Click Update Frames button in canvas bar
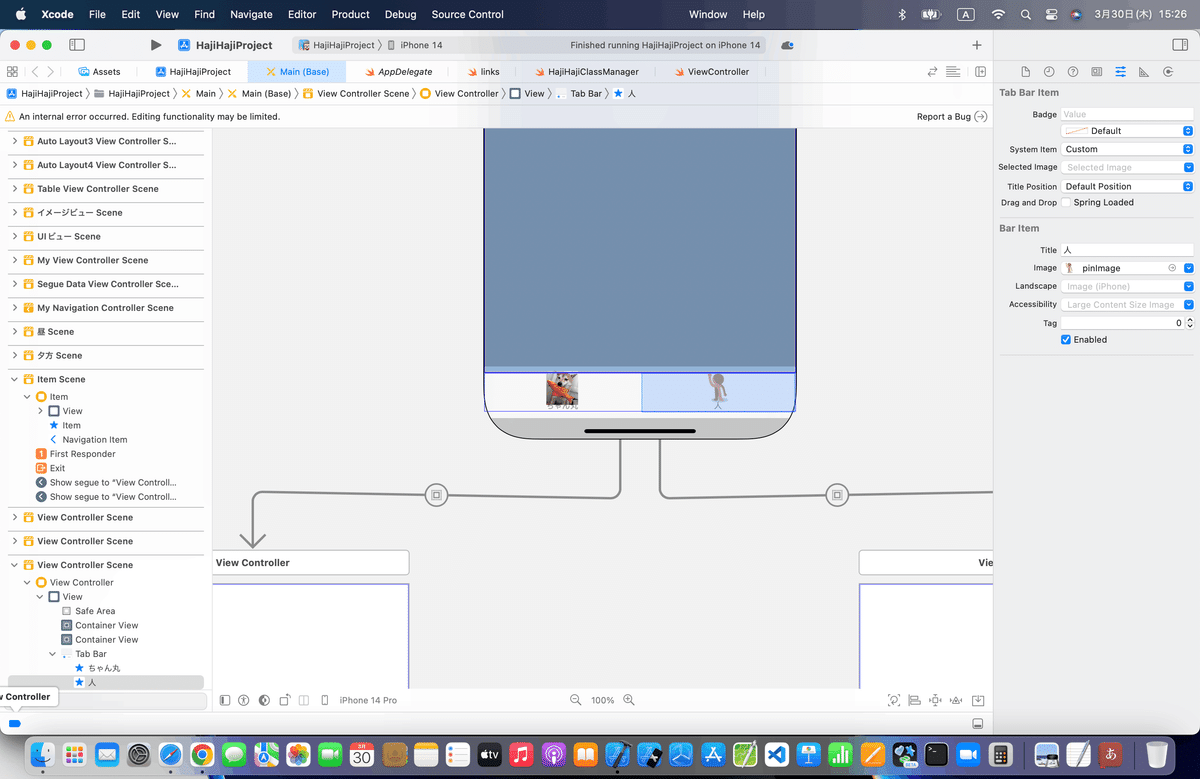This screenshot has height=779, width=1200. click(894, 700)
